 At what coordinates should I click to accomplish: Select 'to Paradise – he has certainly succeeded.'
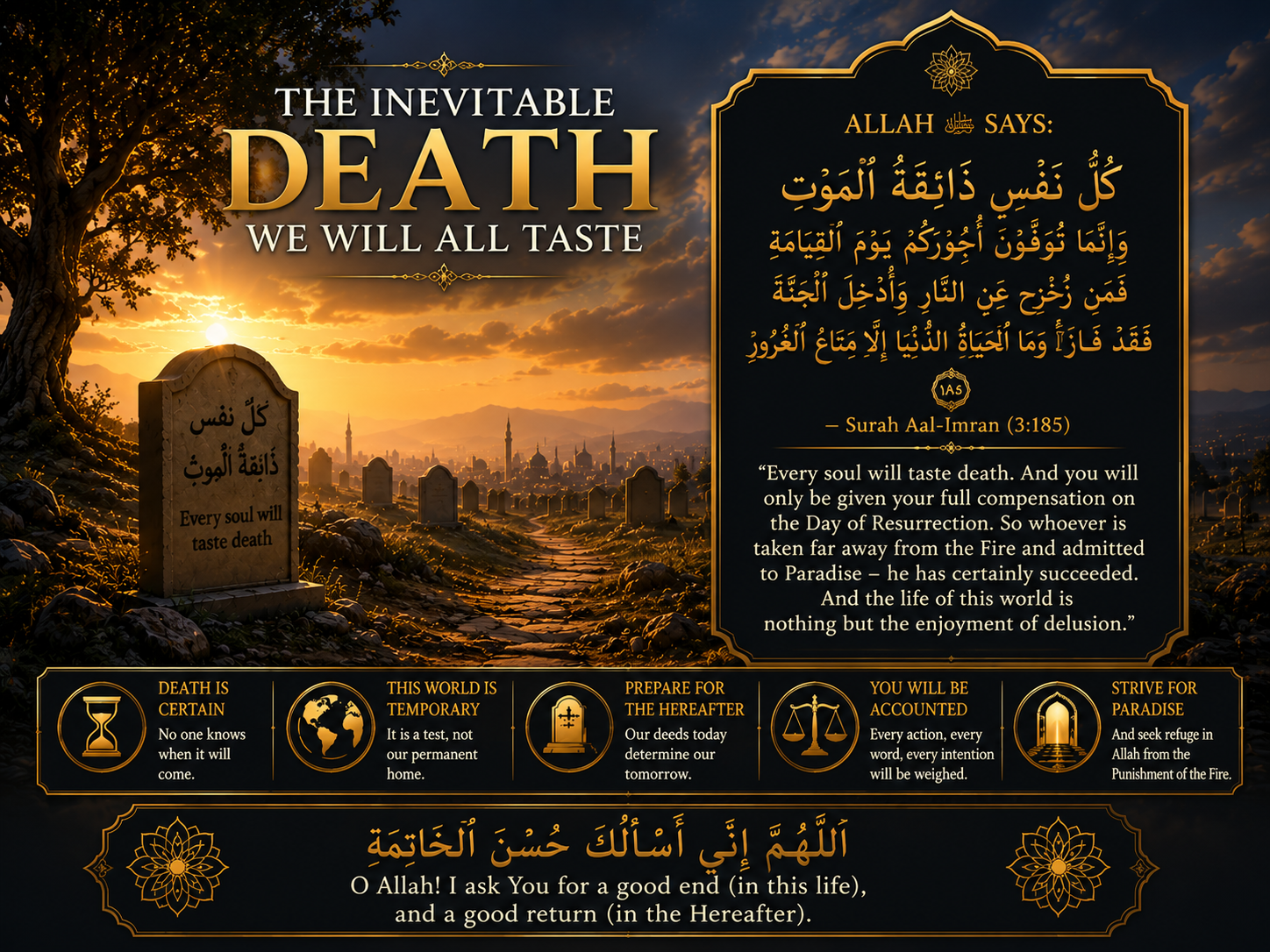point(949,573)
